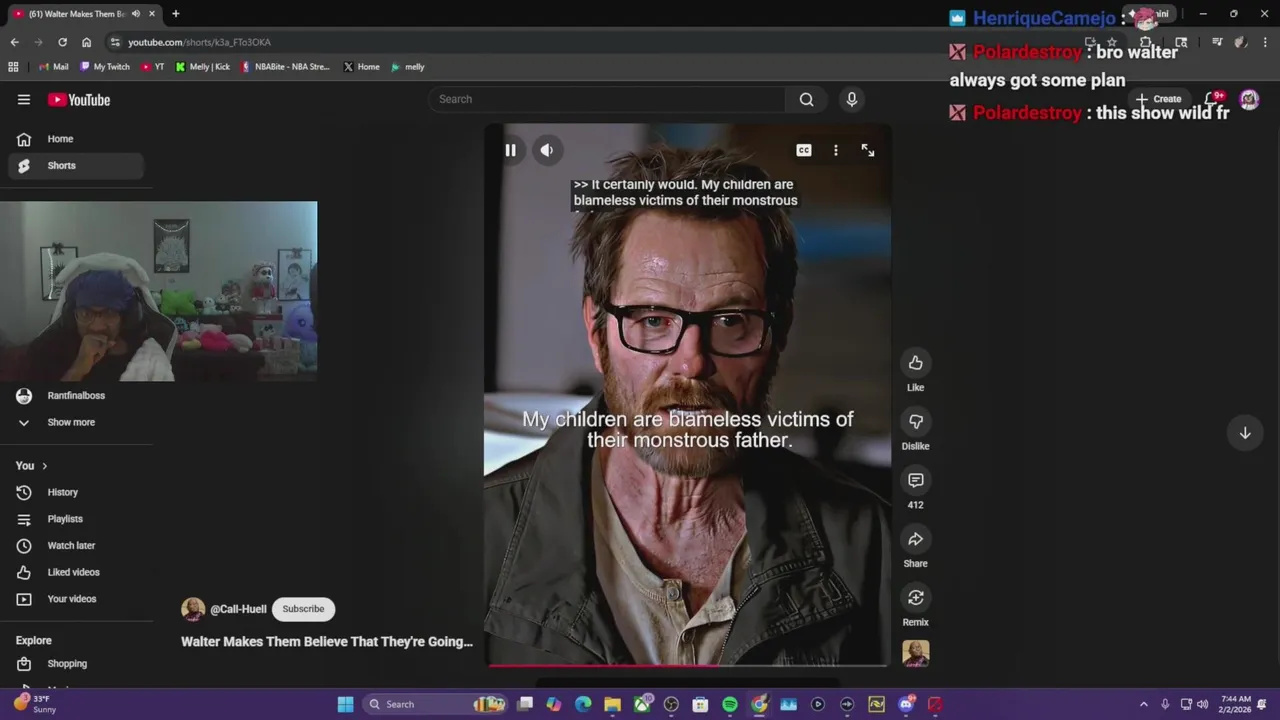Click the Windows taskbar Search box
This screenshot has width=1280, height=720.
point(433,704)
